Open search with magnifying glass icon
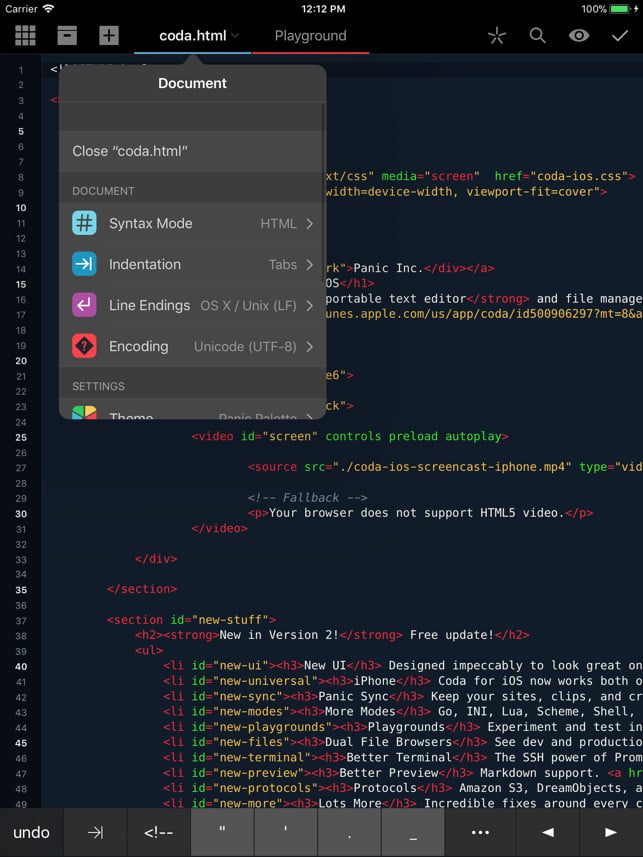This screenshot has width=643, height=857. click(x=537, y=36)
